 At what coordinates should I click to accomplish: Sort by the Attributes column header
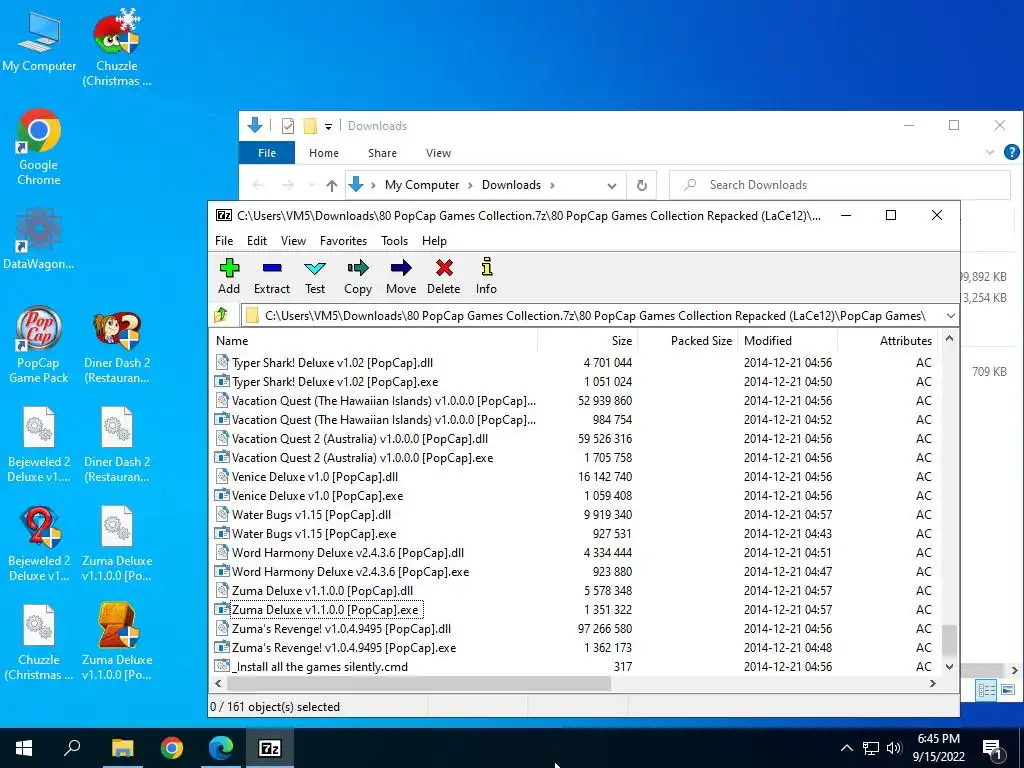[888, 341]
